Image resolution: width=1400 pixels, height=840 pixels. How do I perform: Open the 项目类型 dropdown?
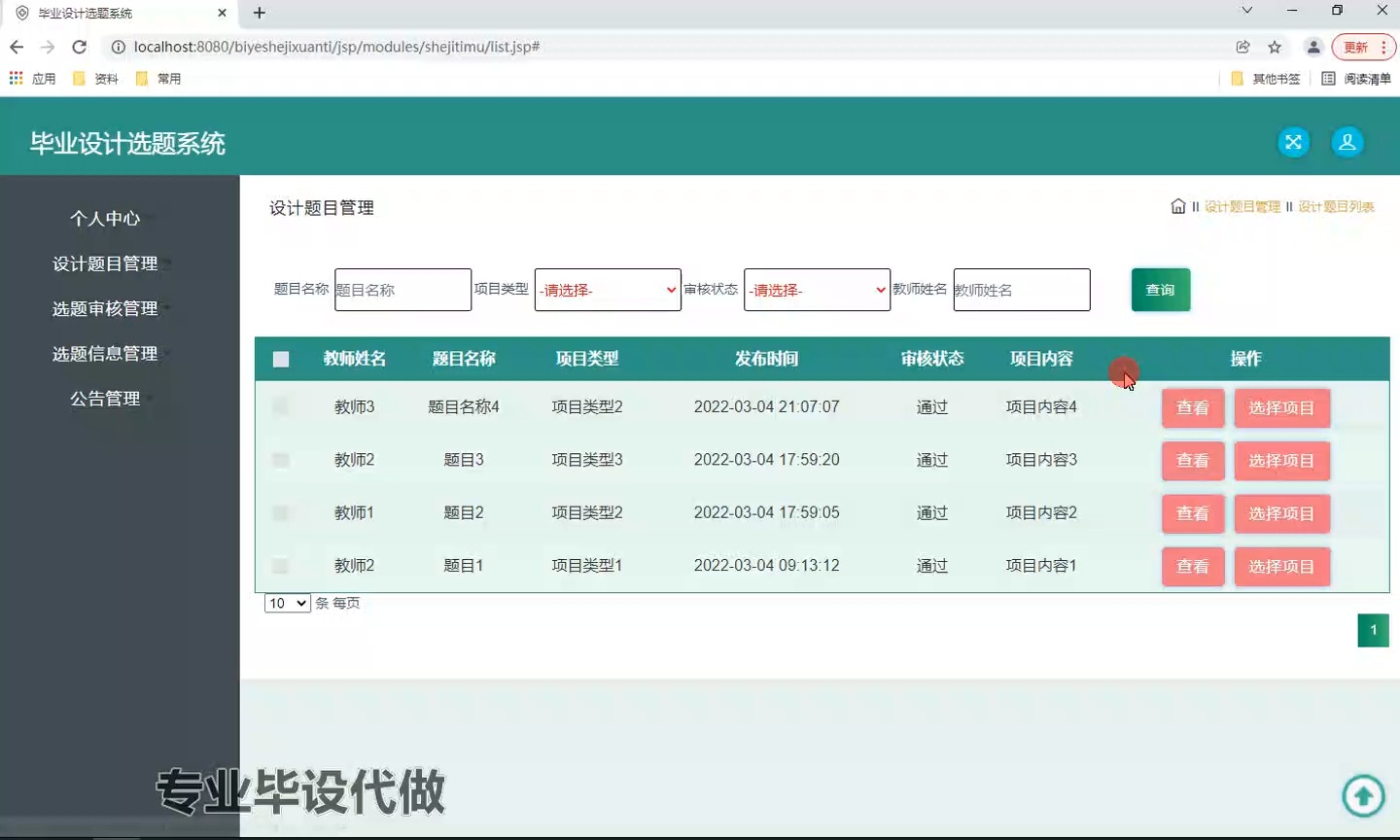[x=608, y=290]
